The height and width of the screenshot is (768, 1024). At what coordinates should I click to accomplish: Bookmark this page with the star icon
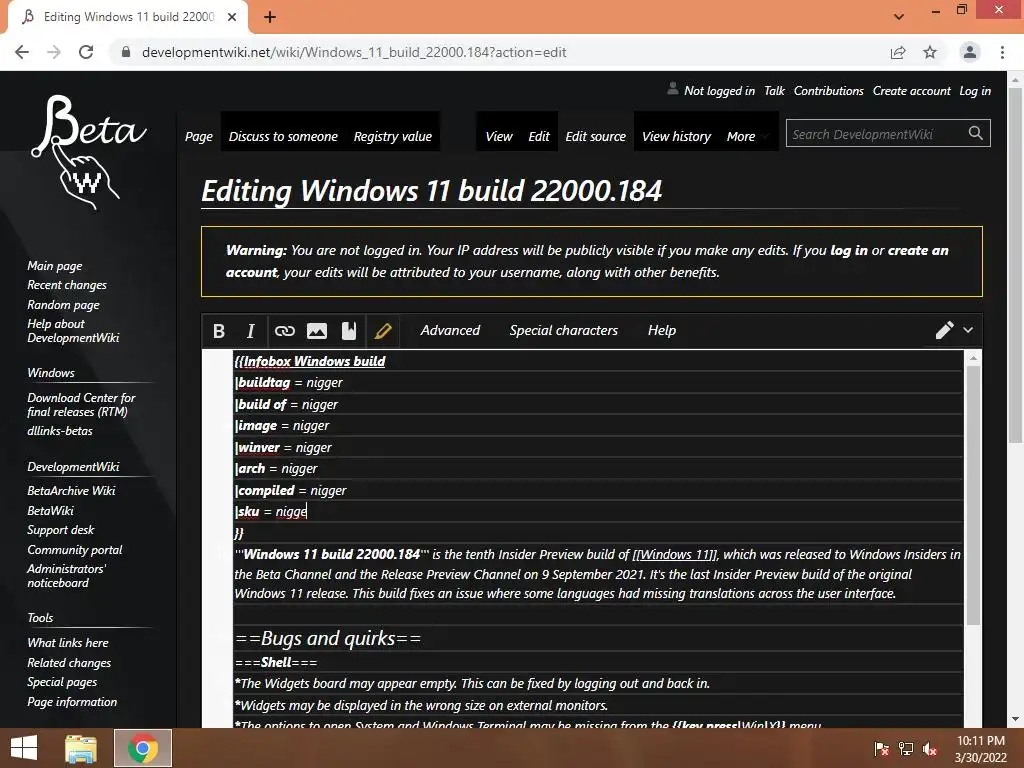click(930, 52)
